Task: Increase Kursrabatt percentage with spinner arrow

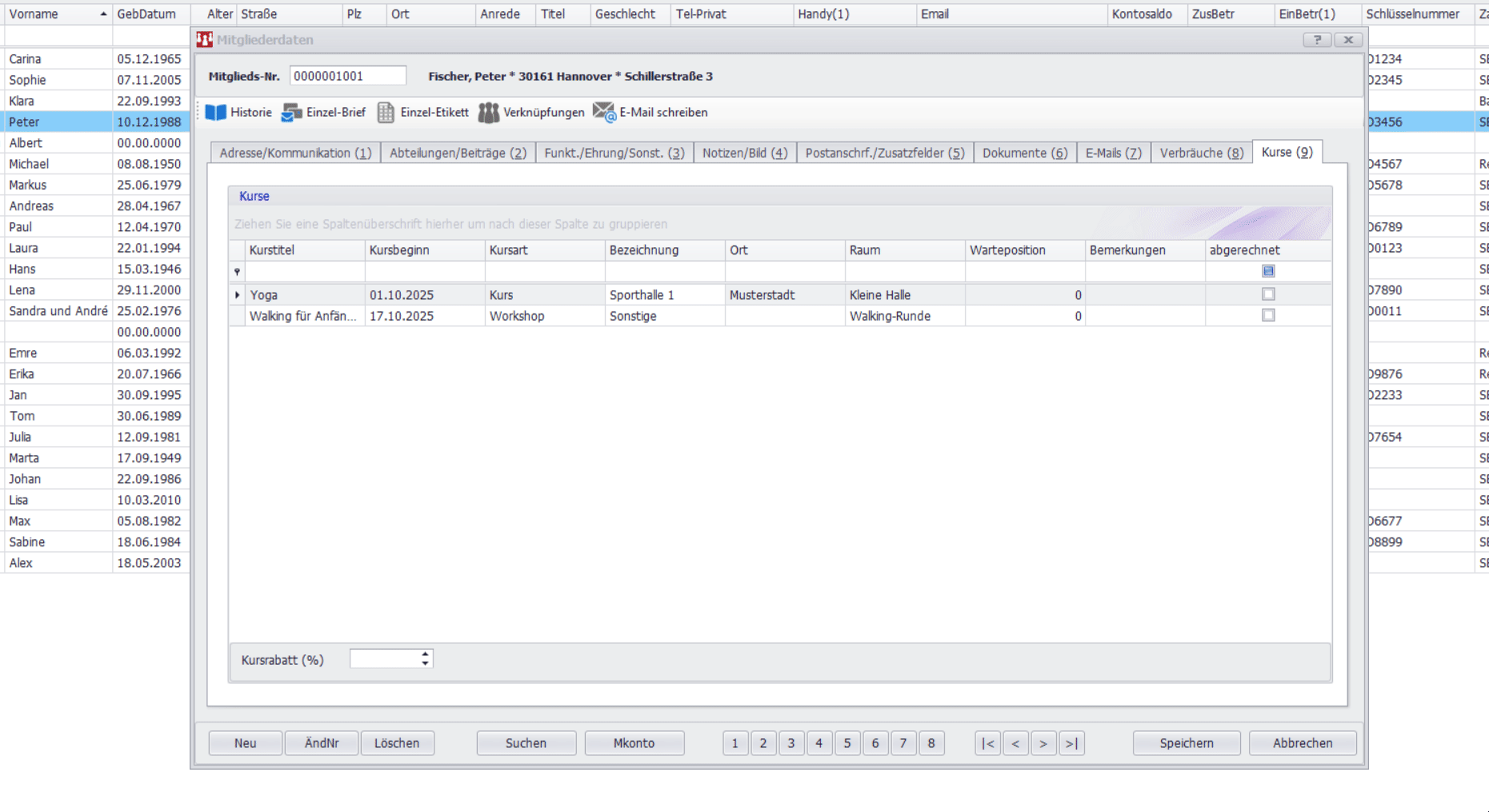Action: pos(426,654)
